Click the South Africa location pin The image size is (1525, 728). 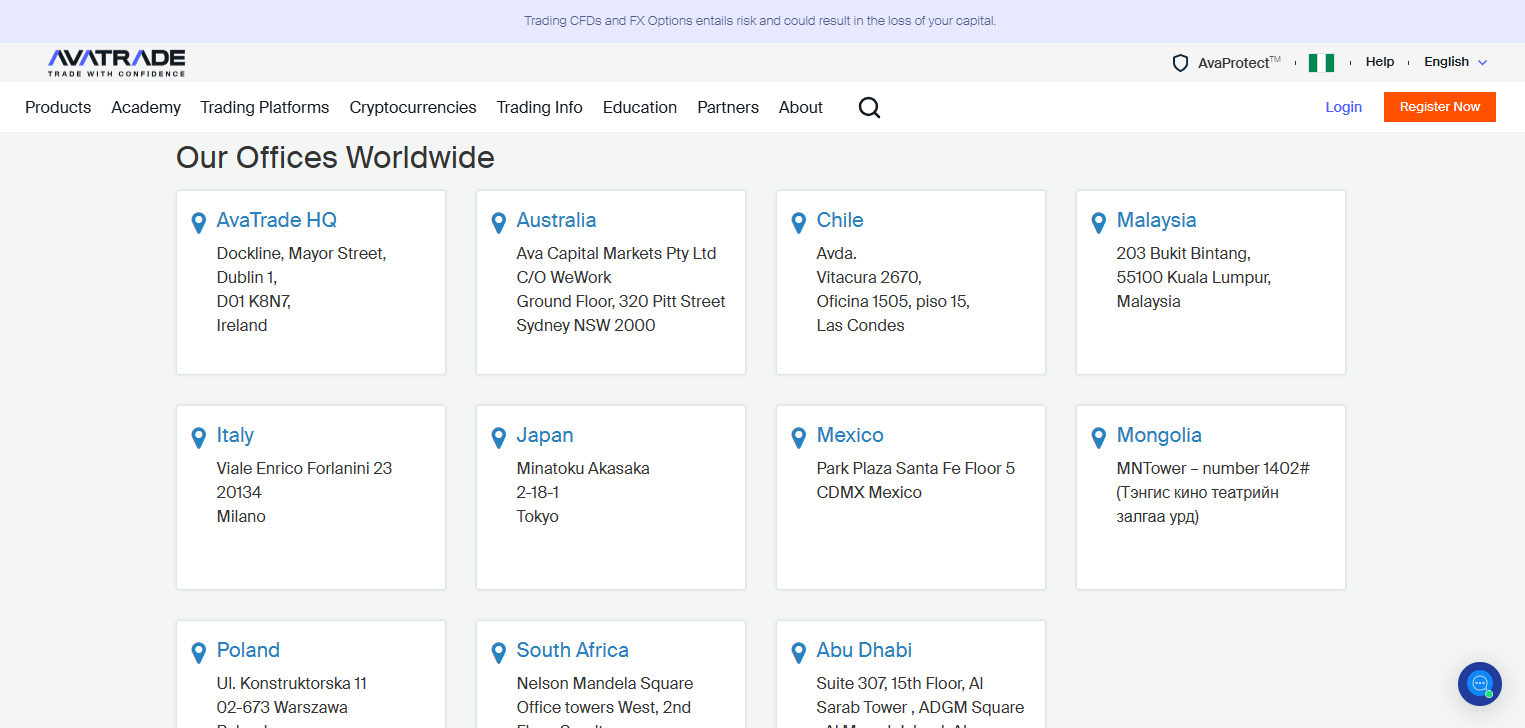[498, 653]
